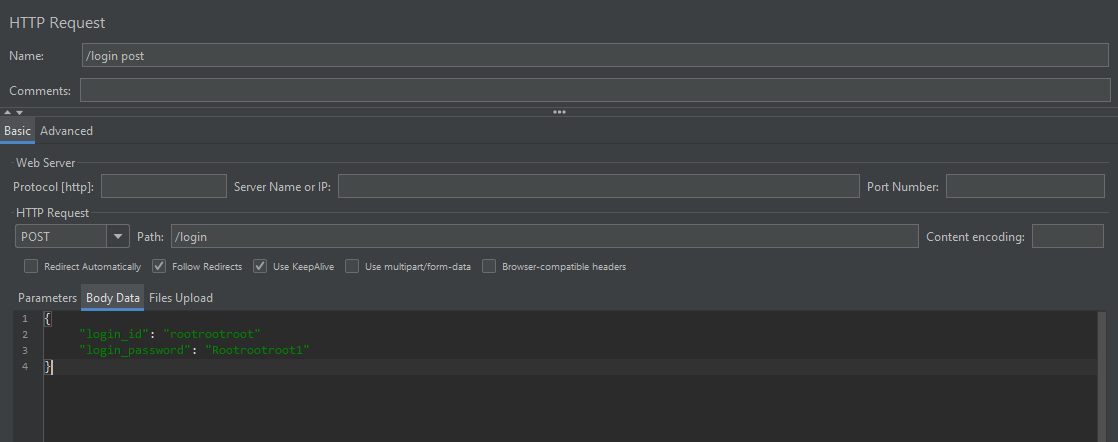Click the Comments input field
This screenshot has height=442, width=1118.
tap(595, 90)
